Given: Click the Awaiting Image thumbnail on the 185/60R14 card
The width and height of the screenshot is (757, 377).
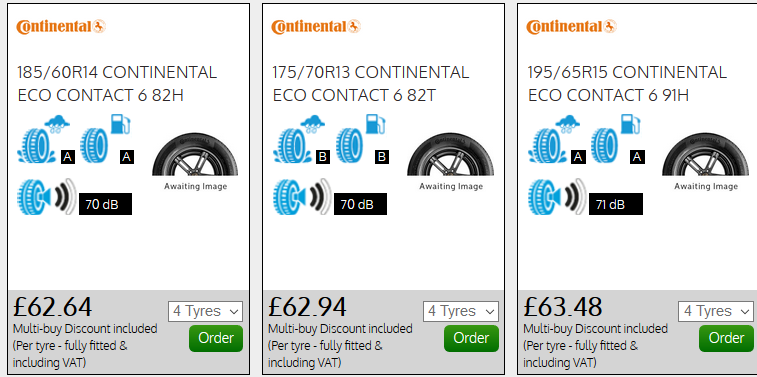Looking at the screenshot, I should (195, 162).
